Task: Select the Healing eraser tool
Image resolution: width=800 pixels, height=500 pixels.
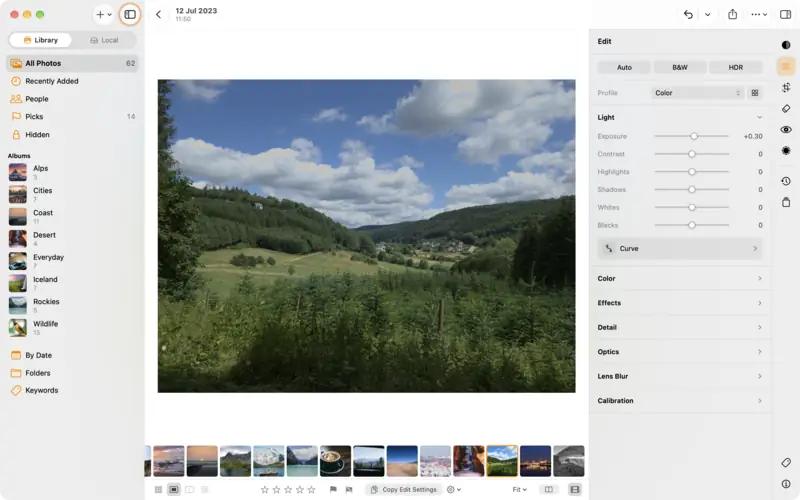Action: (x=786, y=108)
